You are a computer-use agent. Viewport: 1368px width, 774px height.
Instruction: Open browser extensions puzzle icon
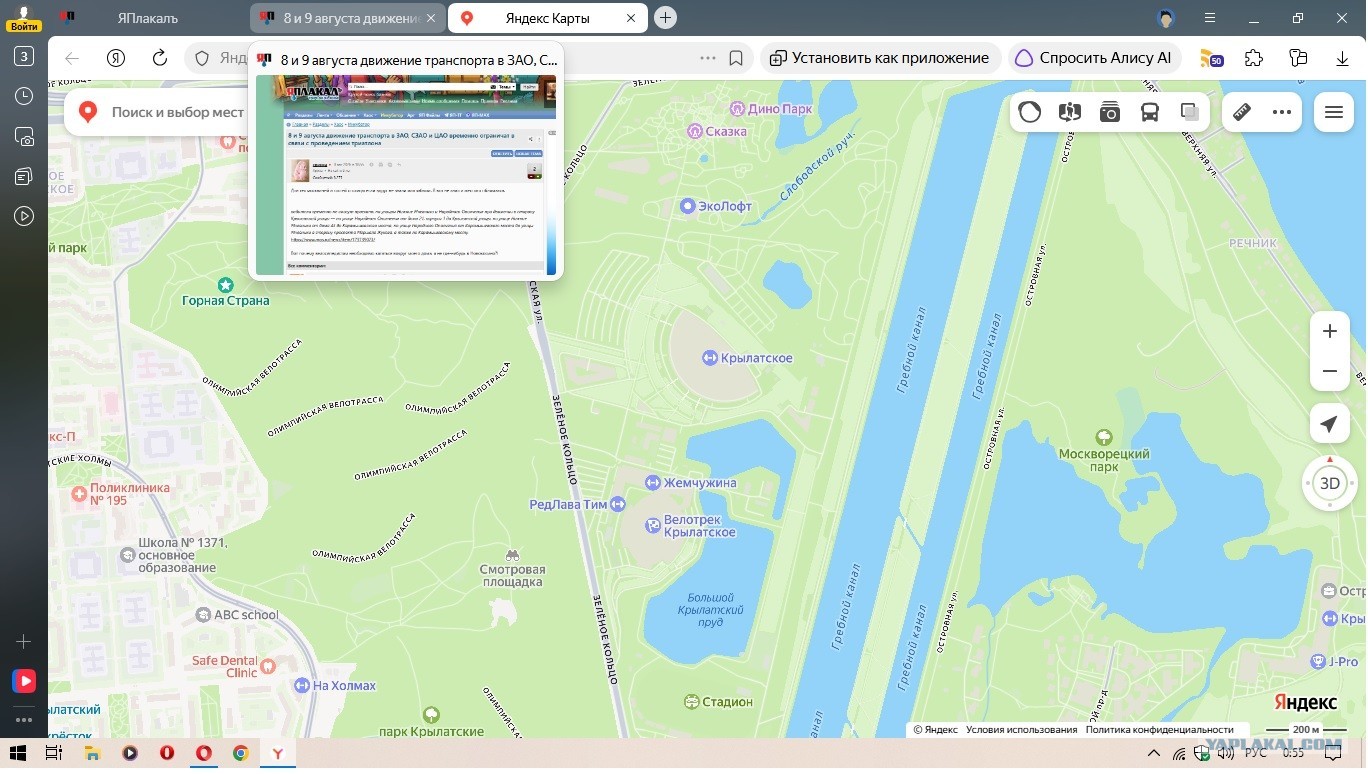coord(1255,58)
